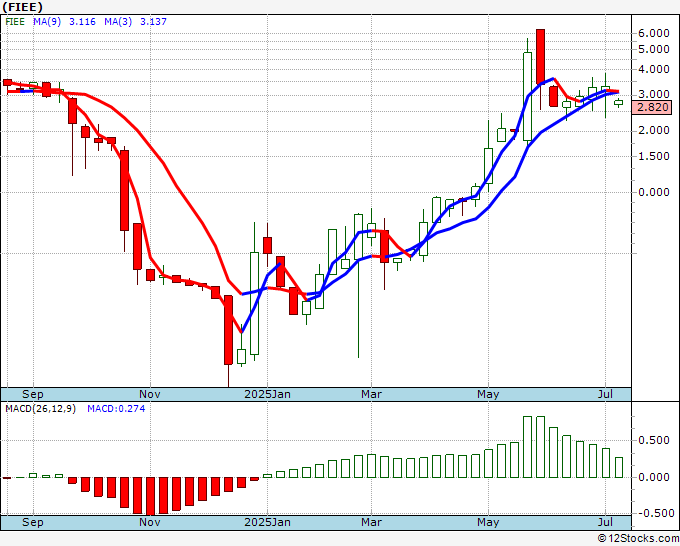Select the green FIEE legend label
The height and width of the screenshot is (546, 680).
coord(15,22)
